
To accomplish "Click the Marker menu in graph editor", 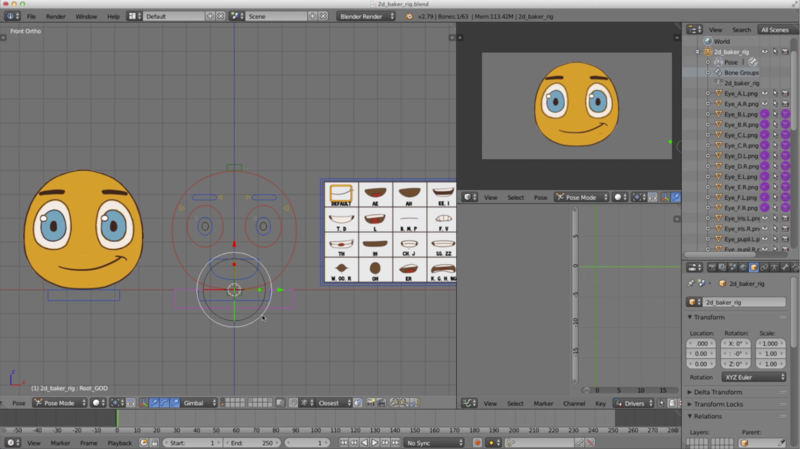I will pyautogui.click(x=543, y=403).
